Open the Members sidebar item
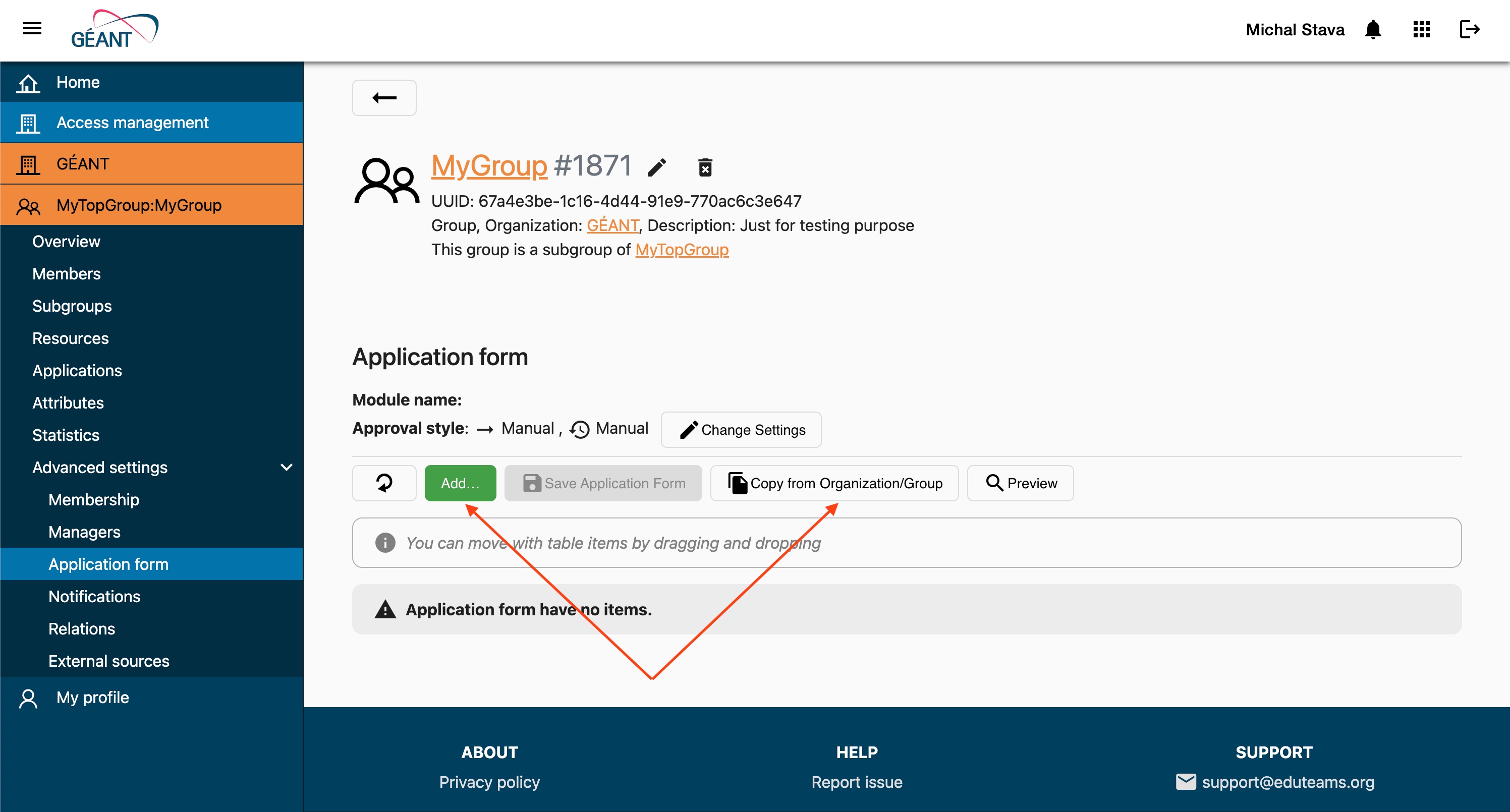 click(66, 273)
